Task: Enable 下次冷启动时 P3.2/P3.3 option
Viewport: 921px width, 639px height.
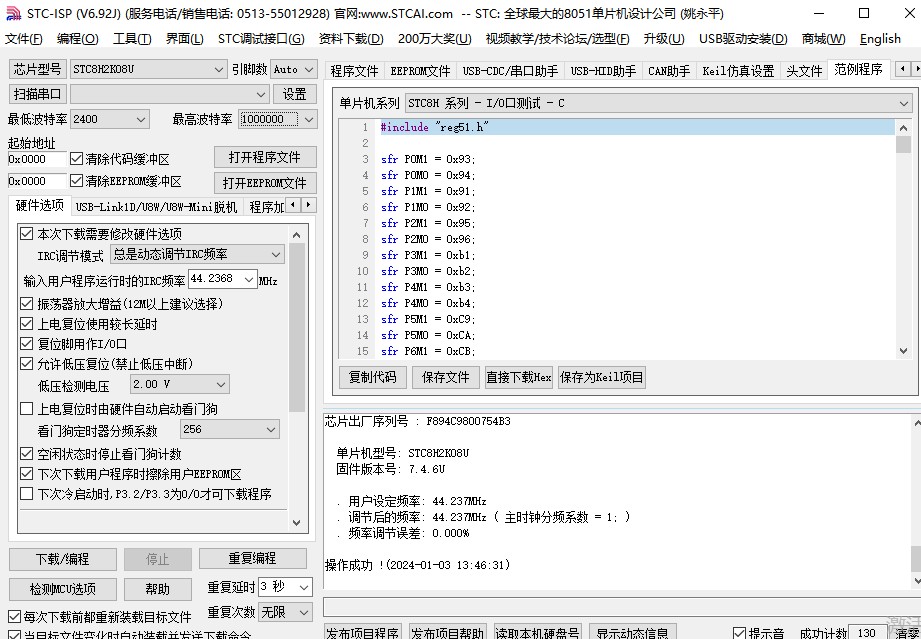Action: (26, 493)
